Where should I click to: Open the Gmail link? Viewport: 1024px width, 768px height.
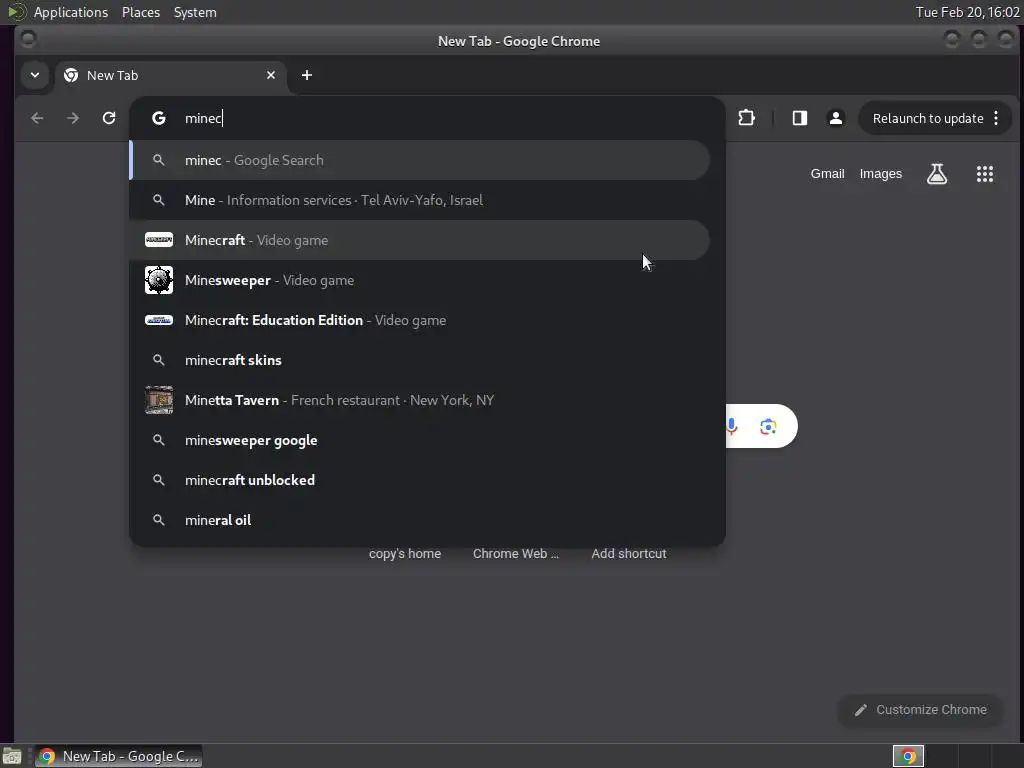tap(827, 174)
